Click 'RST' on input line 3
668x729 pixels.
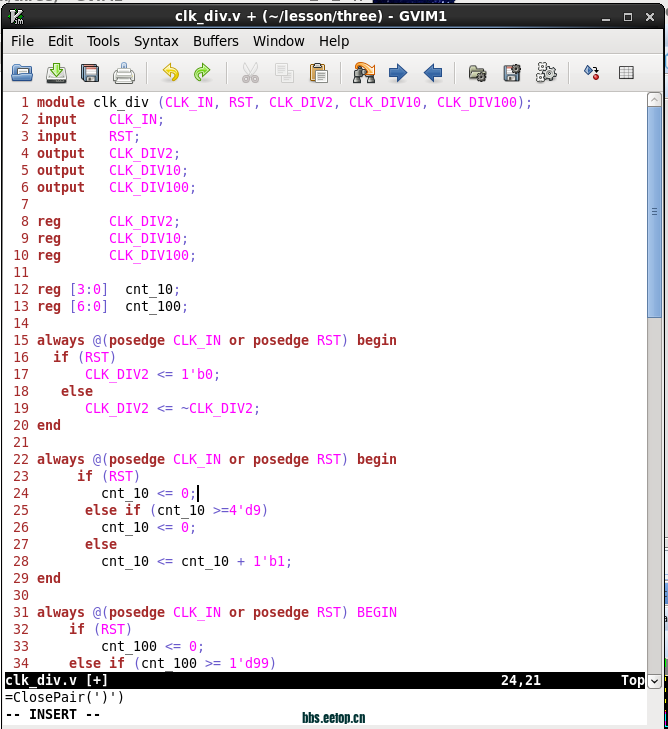[121, 136]
